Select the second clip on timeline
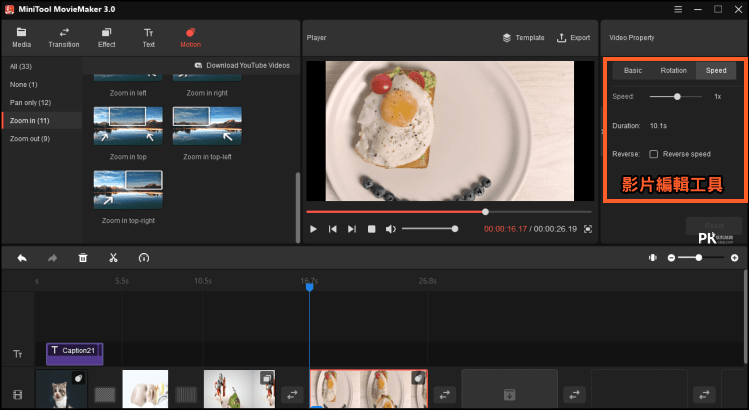This screenshot has width=749, height=410. tap(145, 389)
